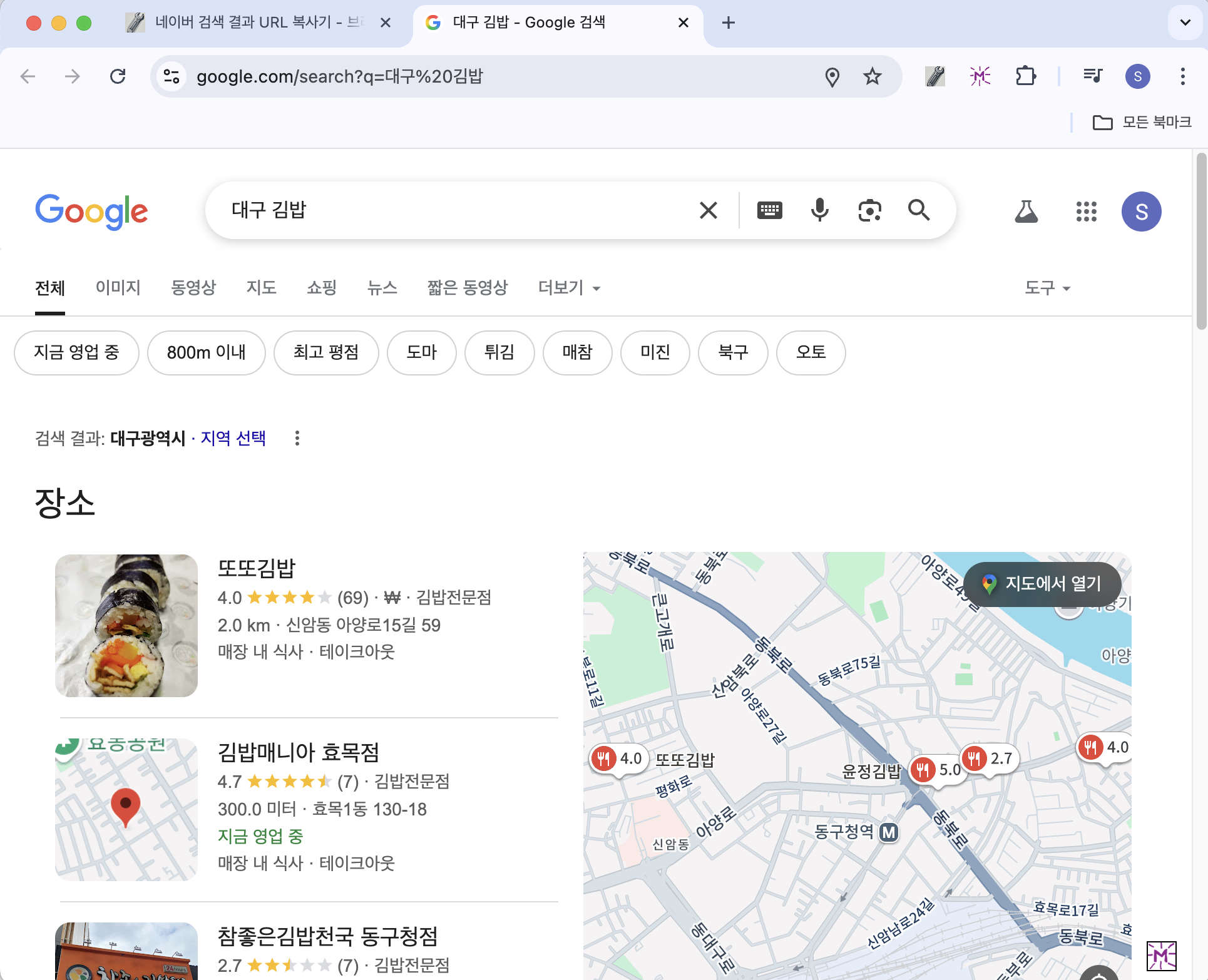
Task: Click the 김밥매니아 map thumbnail
Action: (126, 810)
